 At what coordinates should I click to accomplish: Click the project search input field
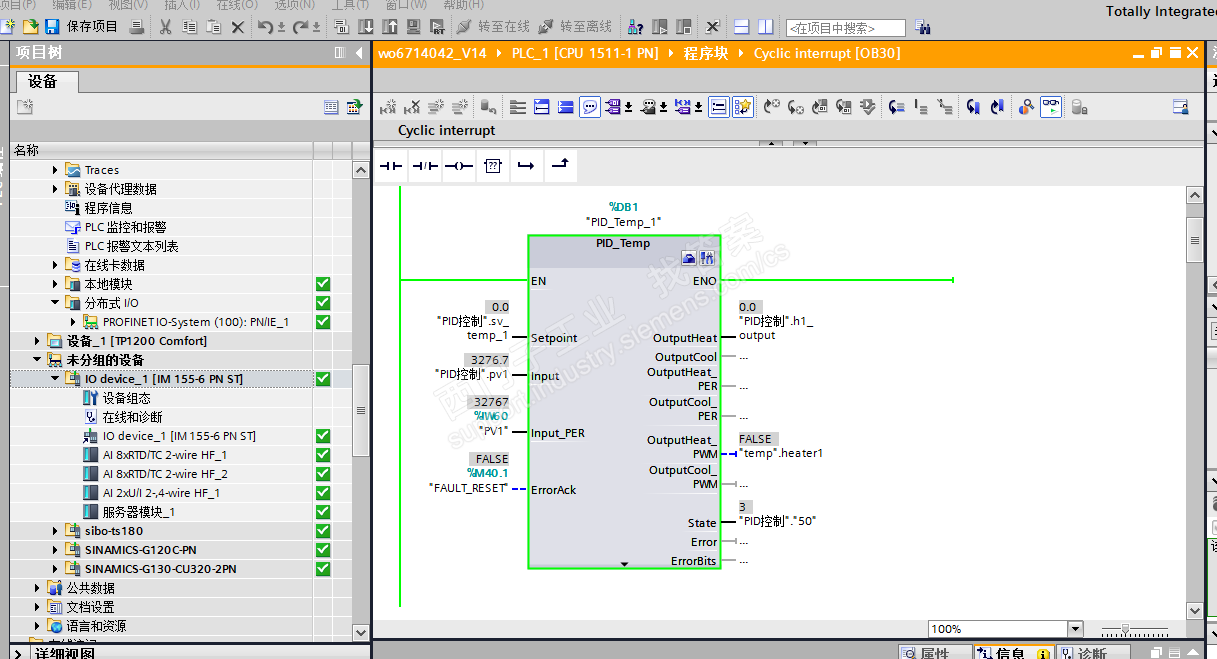tap(845, 28)
